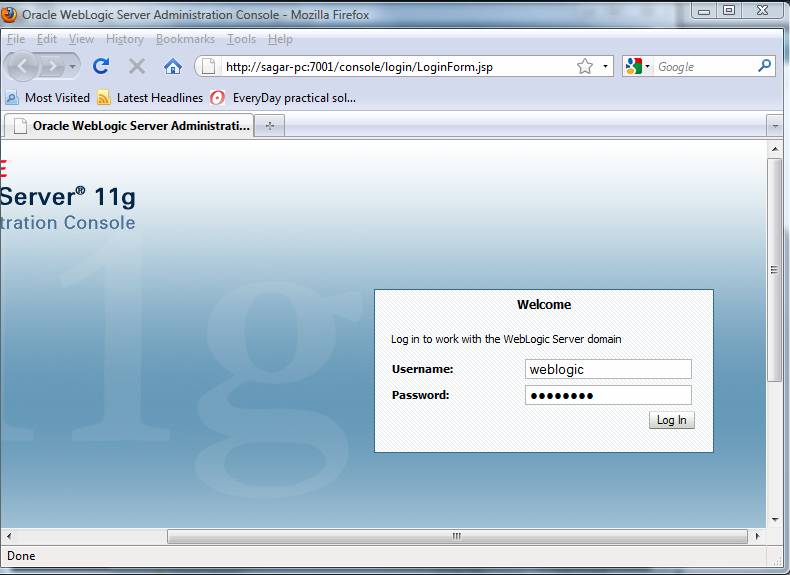Click the page identity icon in address bar
Viewport: 790px width, 575px height.
click(209, 66)
